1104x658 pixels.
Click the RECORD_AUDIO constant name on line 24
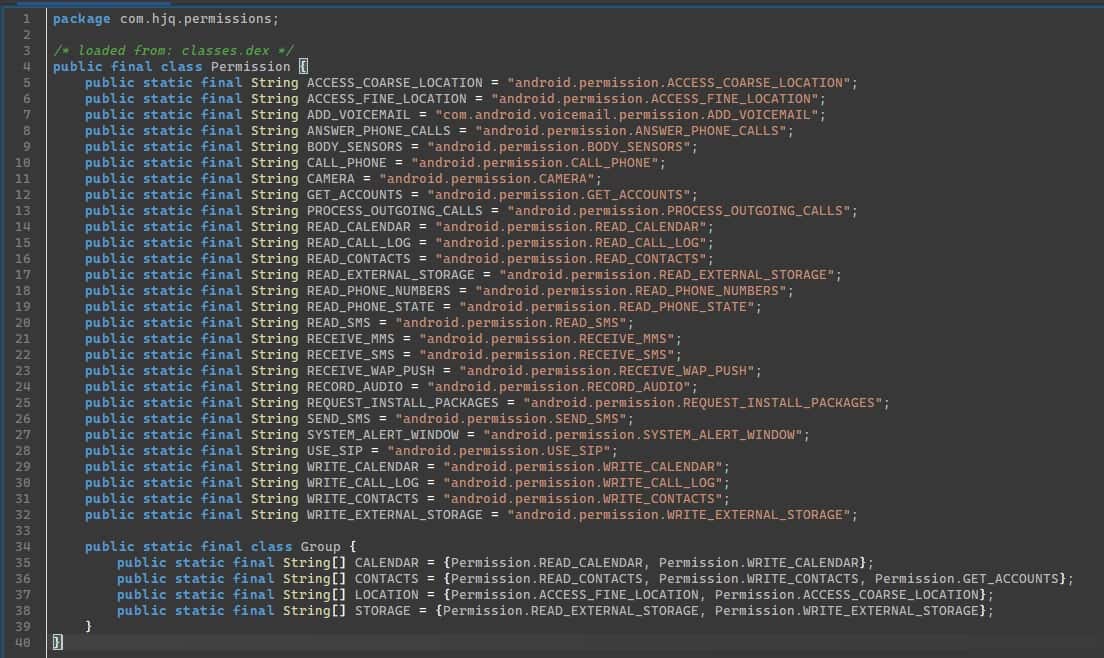point(354,387)
